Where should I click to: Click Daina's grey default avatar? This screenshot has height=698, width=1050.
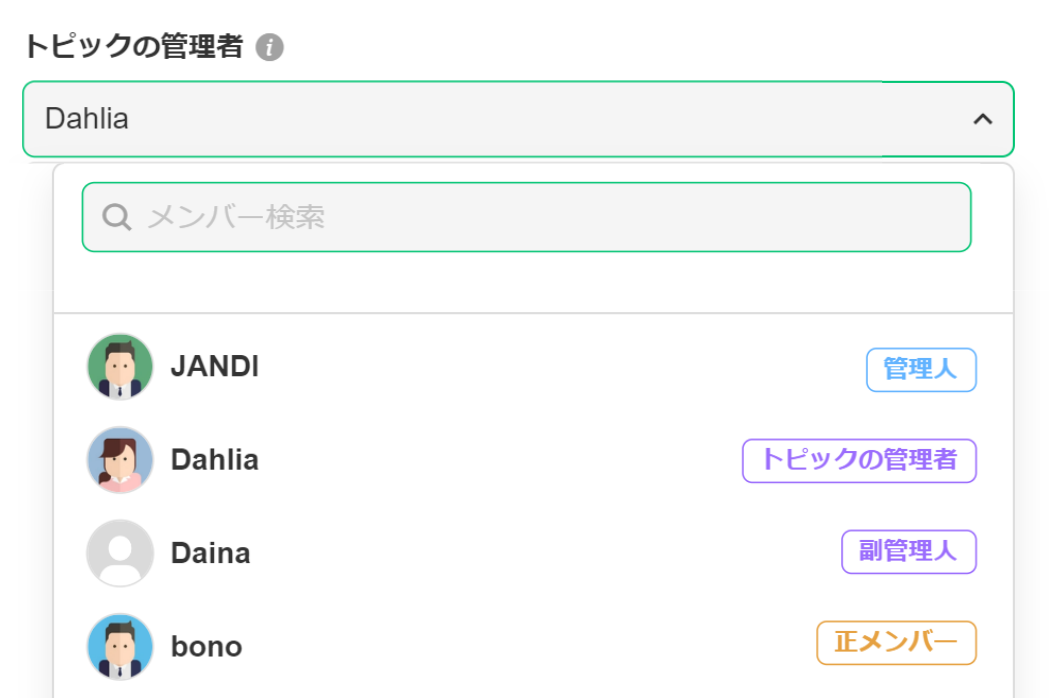click(x=120, y=553)
